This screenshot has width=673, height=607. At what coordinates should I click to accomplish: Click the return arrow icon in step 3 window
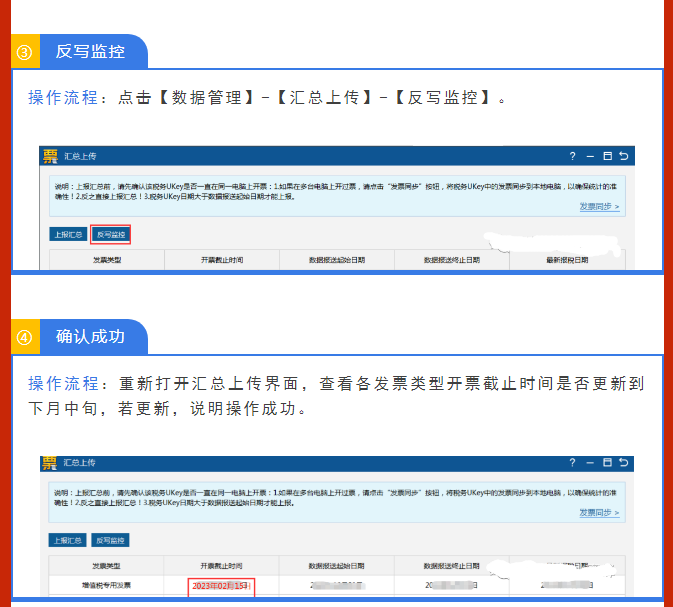pos(624,157)
